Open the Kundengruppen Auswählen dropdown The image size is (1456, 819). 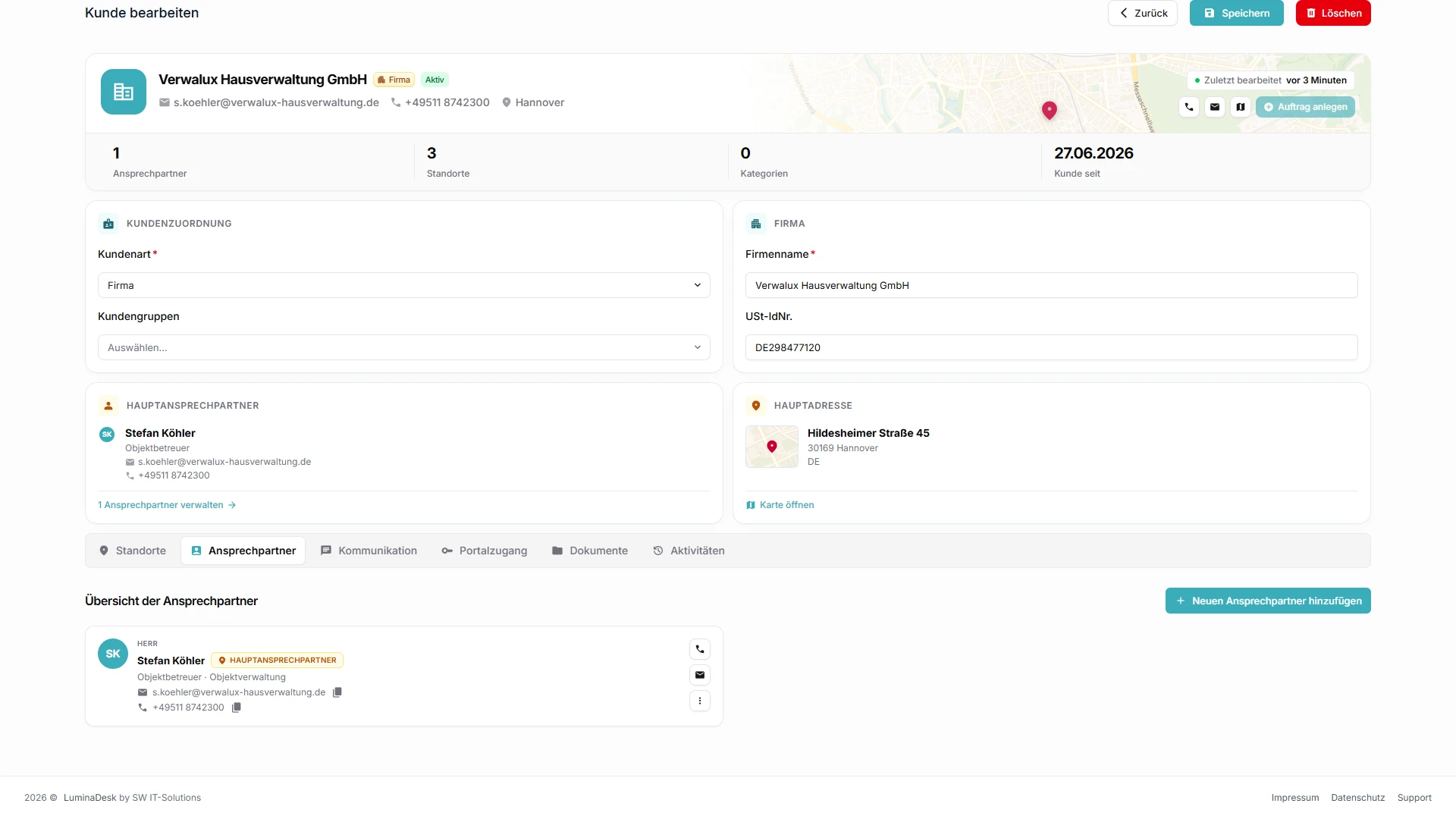404,347
